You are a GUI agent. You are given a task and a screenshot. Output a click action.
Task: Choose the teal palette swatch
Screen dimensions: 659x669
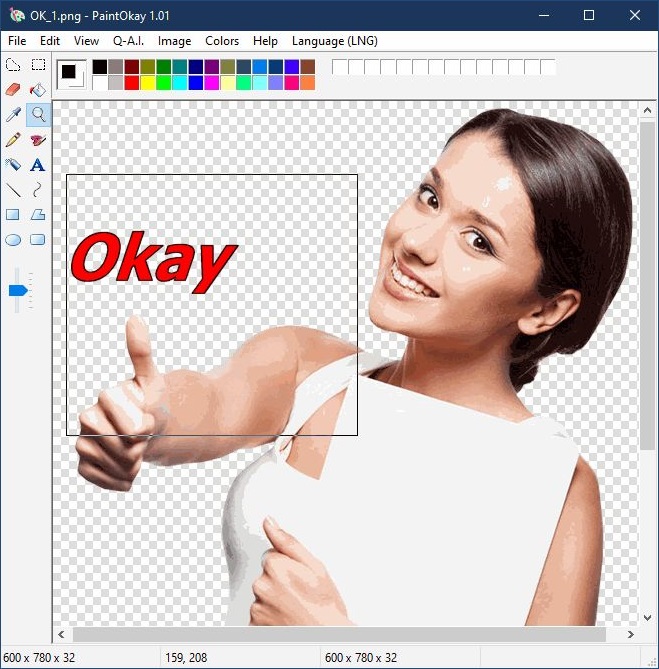[x=180, y=67]
